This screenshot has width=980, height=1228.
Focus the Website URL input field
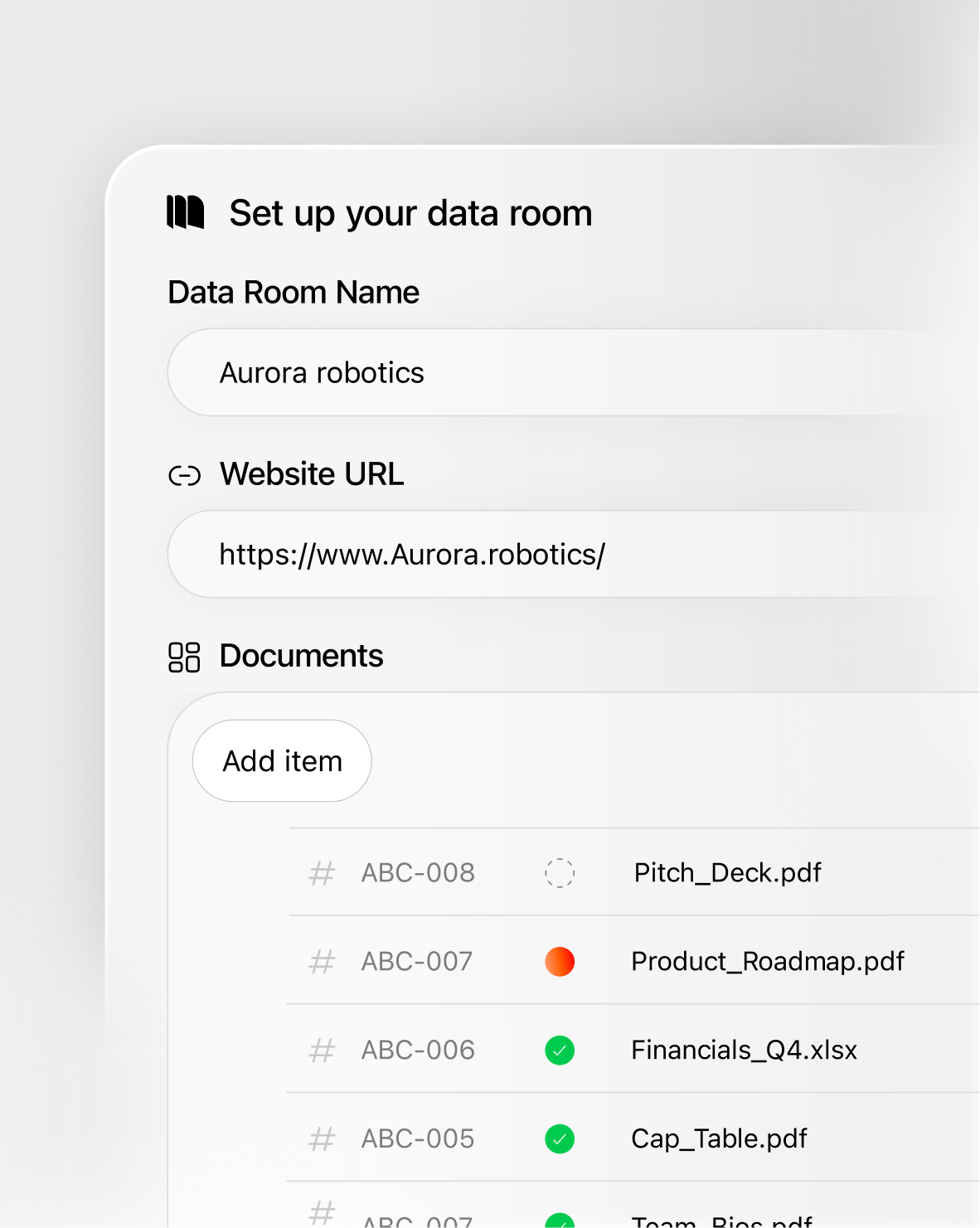click(574, 554)
